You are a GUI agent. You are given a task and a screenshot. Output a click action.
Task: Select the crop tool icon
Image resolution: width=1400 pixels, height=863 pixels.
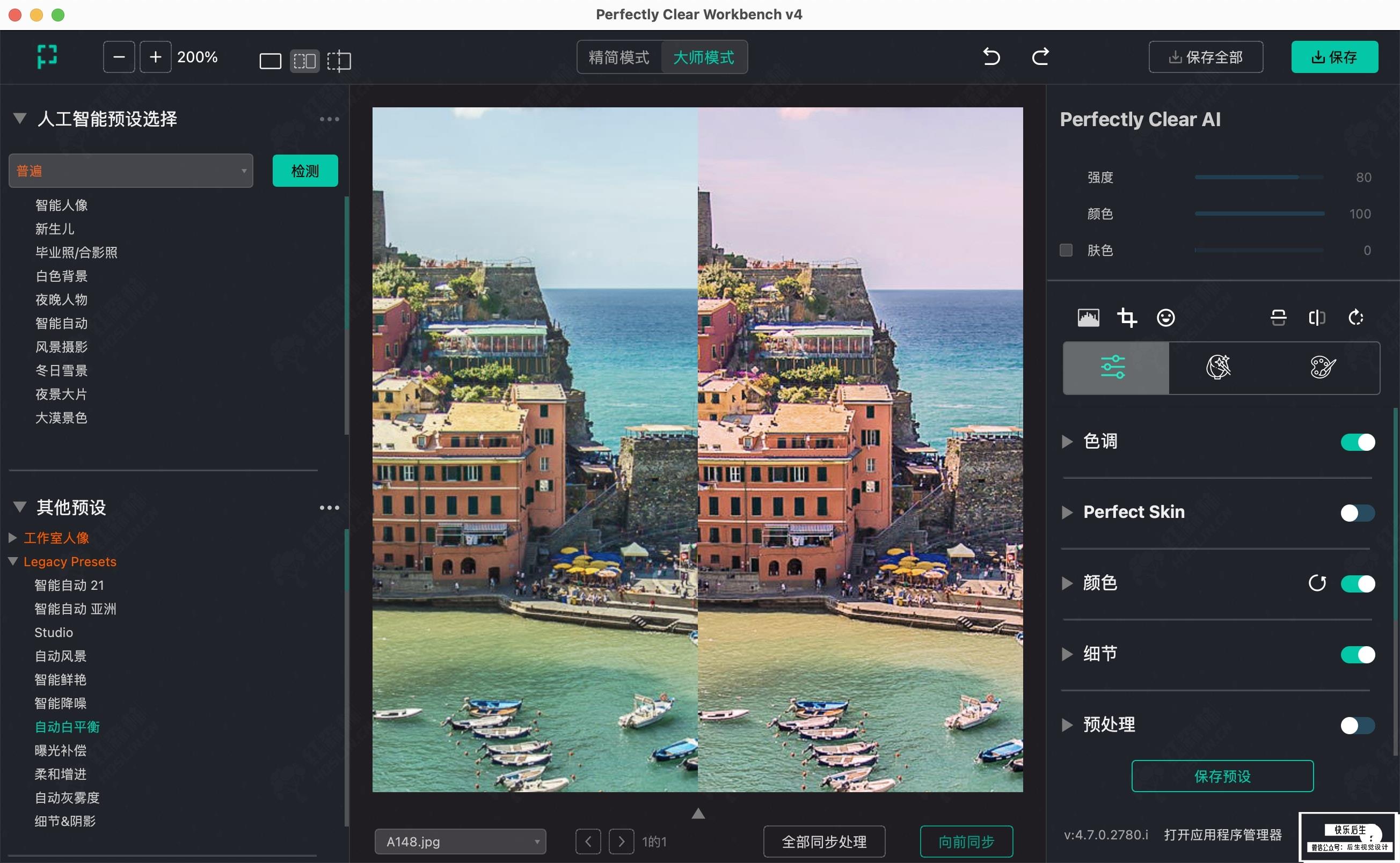1127,317
